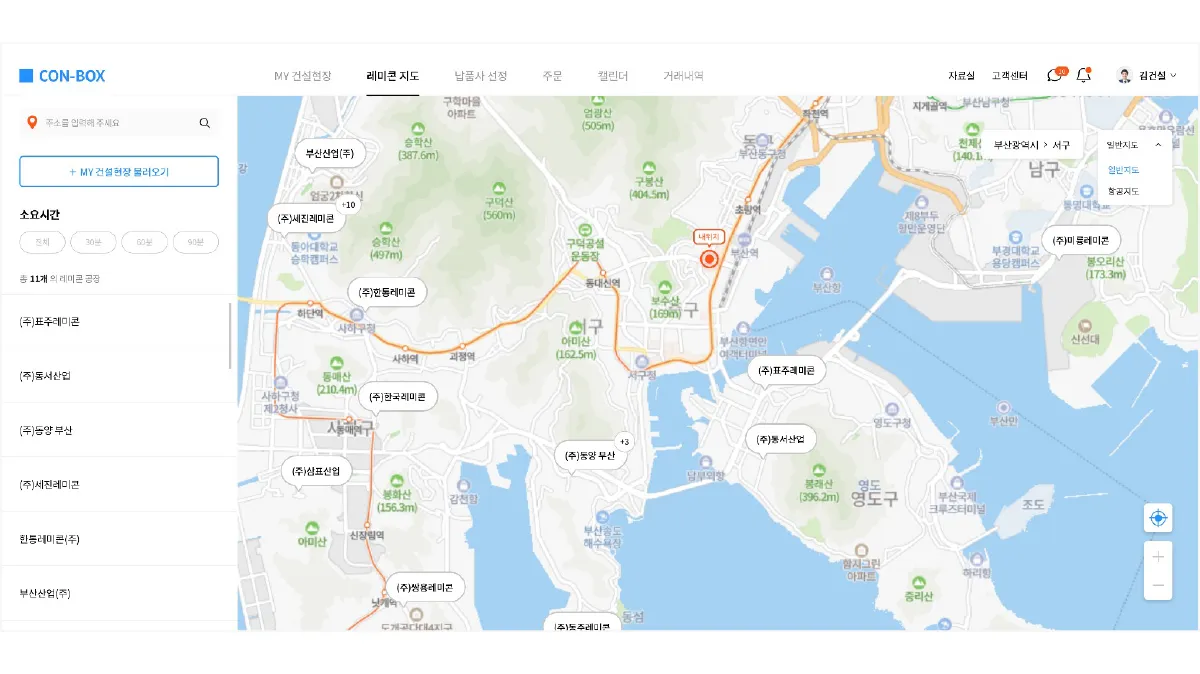Image resolution: width=1200 pixels, height=674 pixels.
Task: Open the 김건설 user menu chevron
Action: tap(1173, 76)
